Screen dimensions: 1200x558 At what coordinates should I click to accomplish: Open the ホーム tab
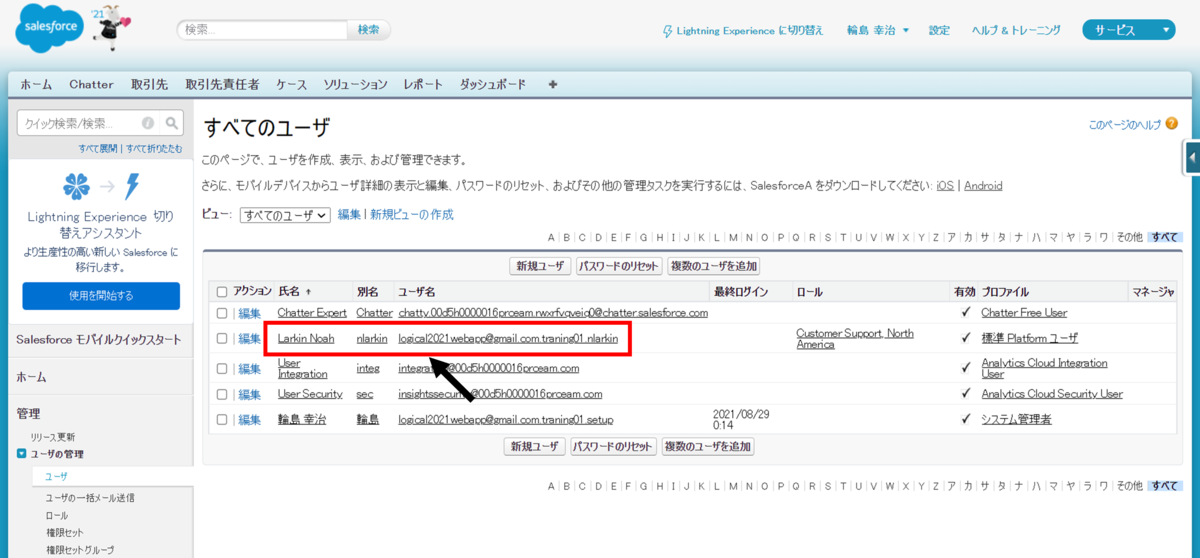[x=36, y=85]
